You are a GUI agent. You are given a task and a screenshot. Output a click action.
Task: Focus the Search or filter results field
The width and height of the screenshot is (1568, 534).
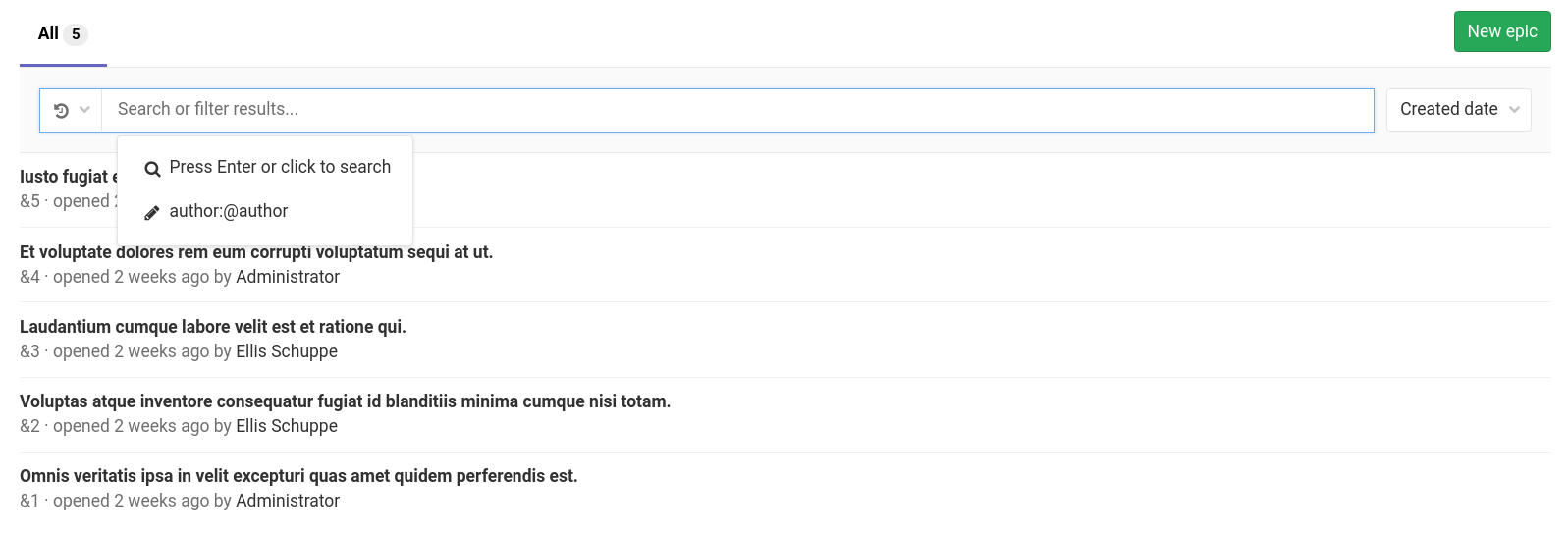736,110
